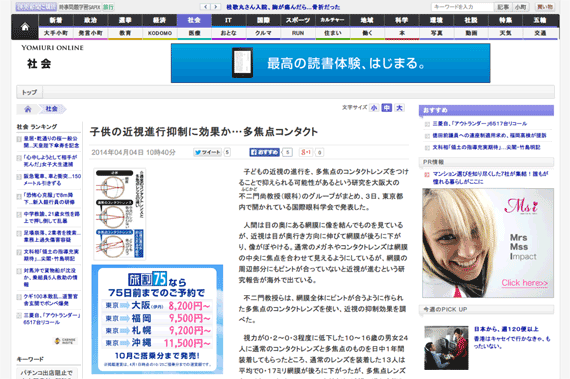
Task: Open ranking story about 皇居・乾通りの桜
Action: coord(51,142)
